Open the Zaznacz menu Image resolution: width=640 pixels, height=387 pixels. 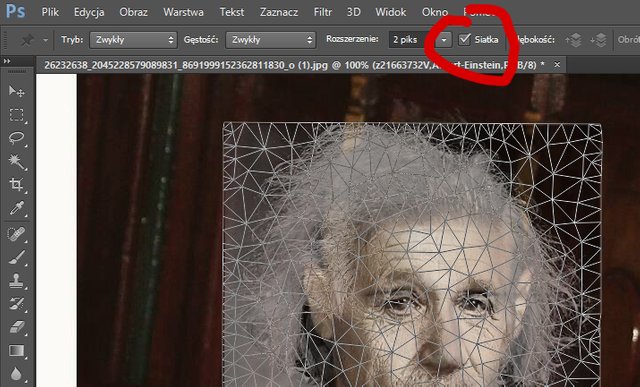[279, 12]
